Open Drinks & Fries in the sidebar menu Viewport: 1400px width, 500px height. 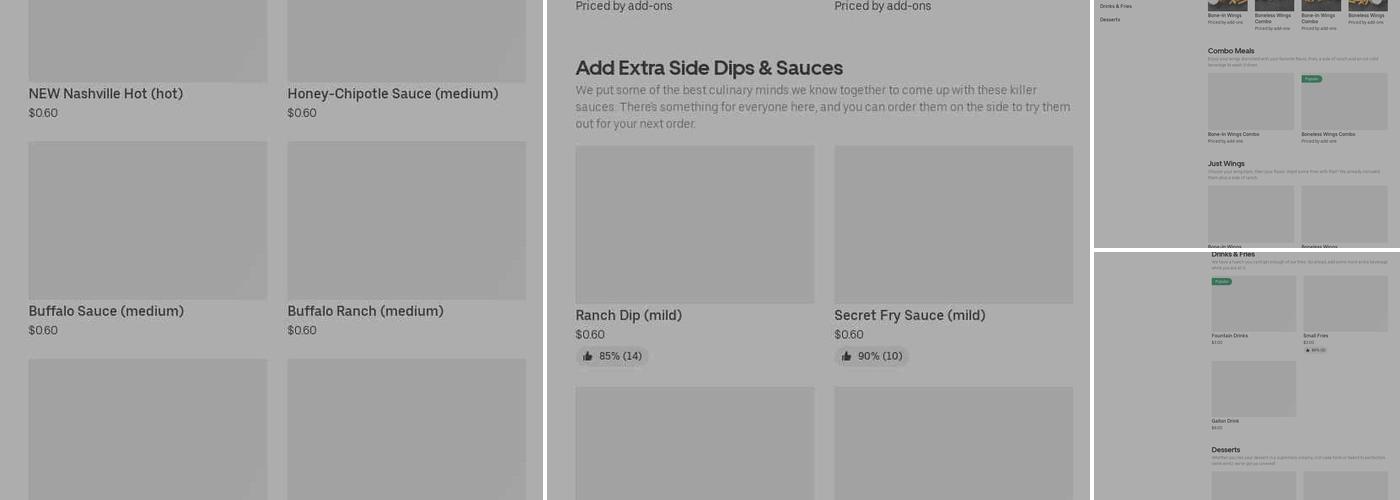[1116, 6]
